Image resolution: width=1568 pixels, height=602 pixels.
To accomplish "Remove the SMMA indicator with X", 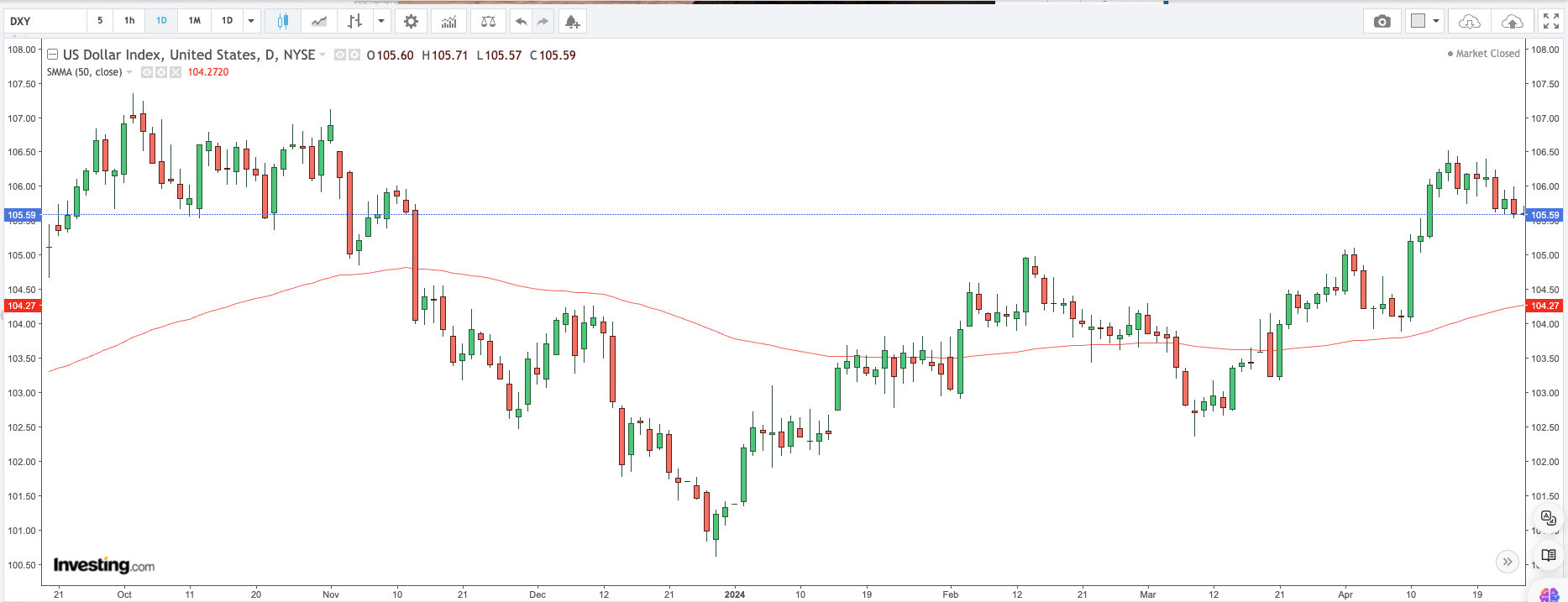I will [176, 72].
